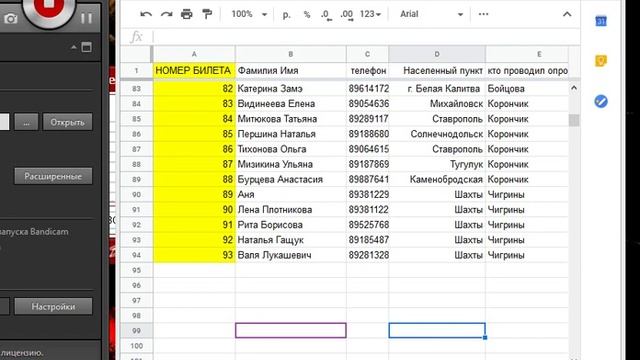This screenshot has width=640, height=360.
Task: Redo the last undone action
Action: pos(167,14)
